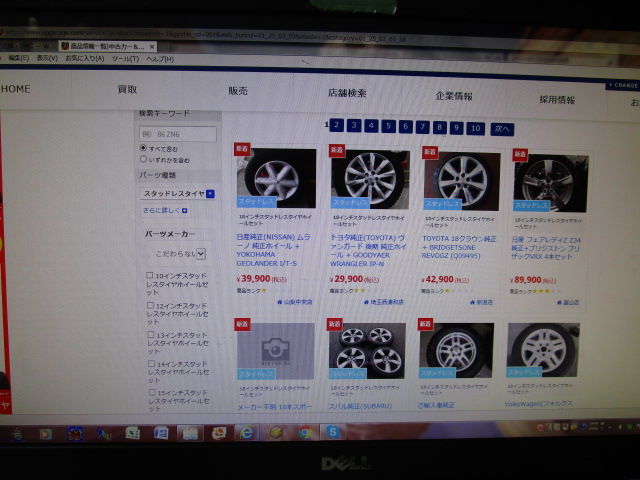Click the VolksWagen wheel thumbnail
640x480 pixels.
(543, 350)
